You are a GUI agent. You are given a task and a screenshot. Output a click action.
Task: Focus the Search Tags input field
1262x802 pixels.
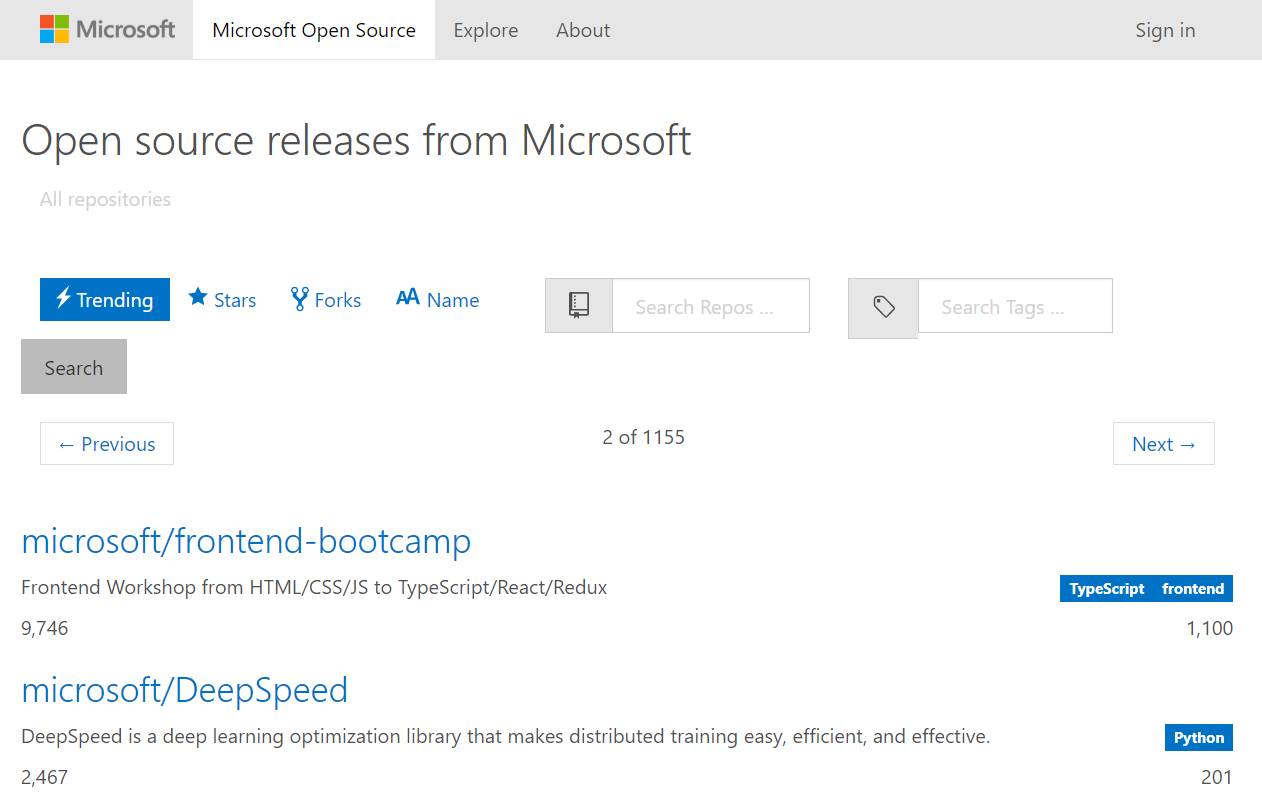1015,306
